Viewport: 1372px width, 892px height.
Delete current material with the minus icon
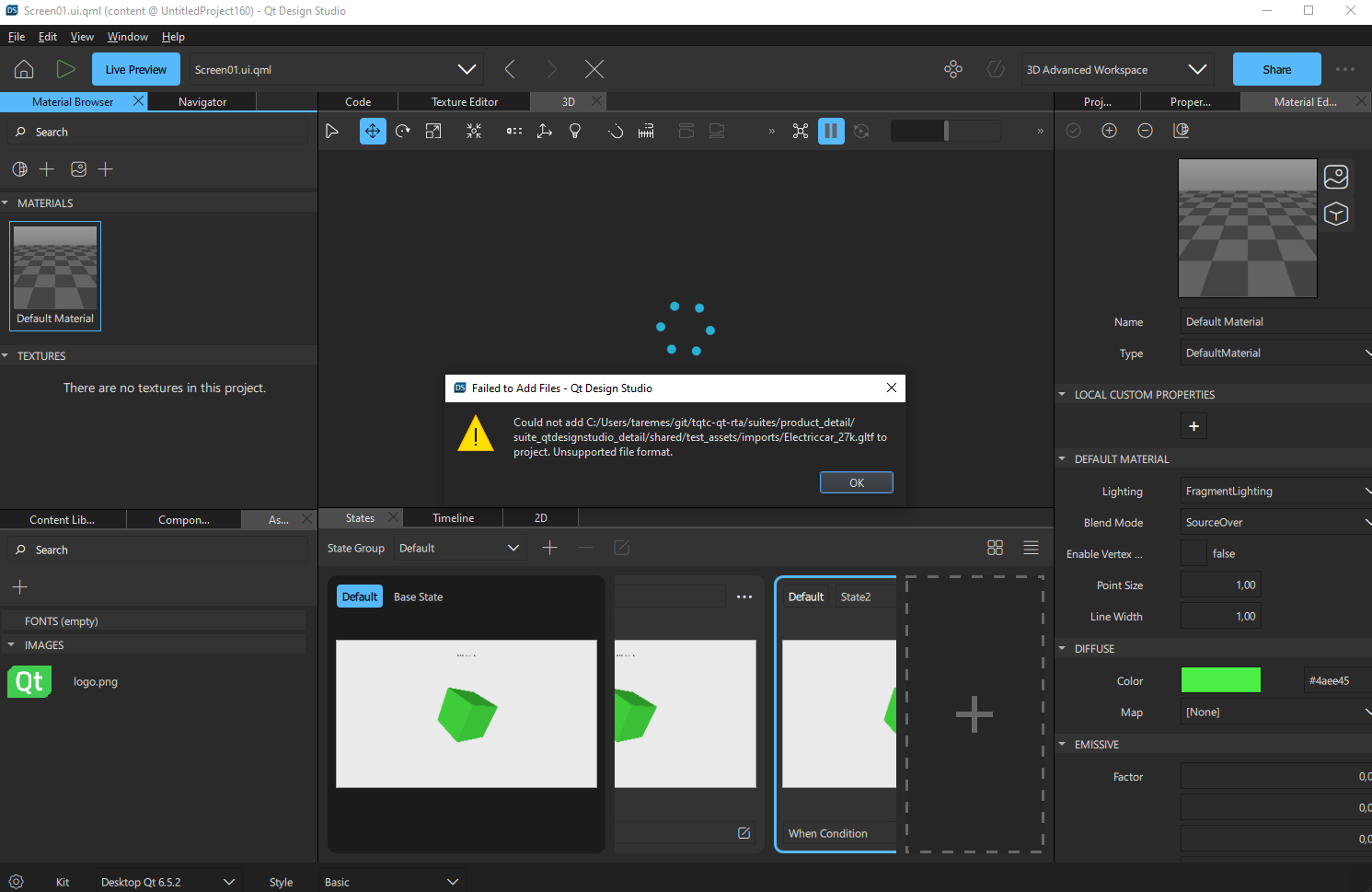pyautogui.click(x=1145, y=131)
